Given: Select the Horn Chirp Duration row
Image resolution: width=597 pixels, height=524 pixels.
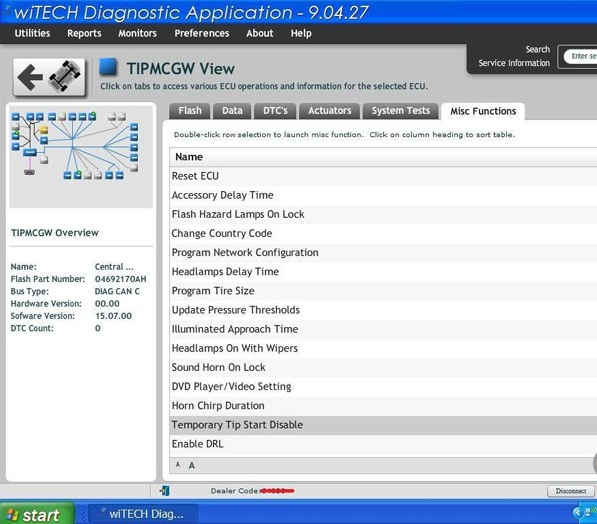Looking at the screenshot, I should [383, 406].
